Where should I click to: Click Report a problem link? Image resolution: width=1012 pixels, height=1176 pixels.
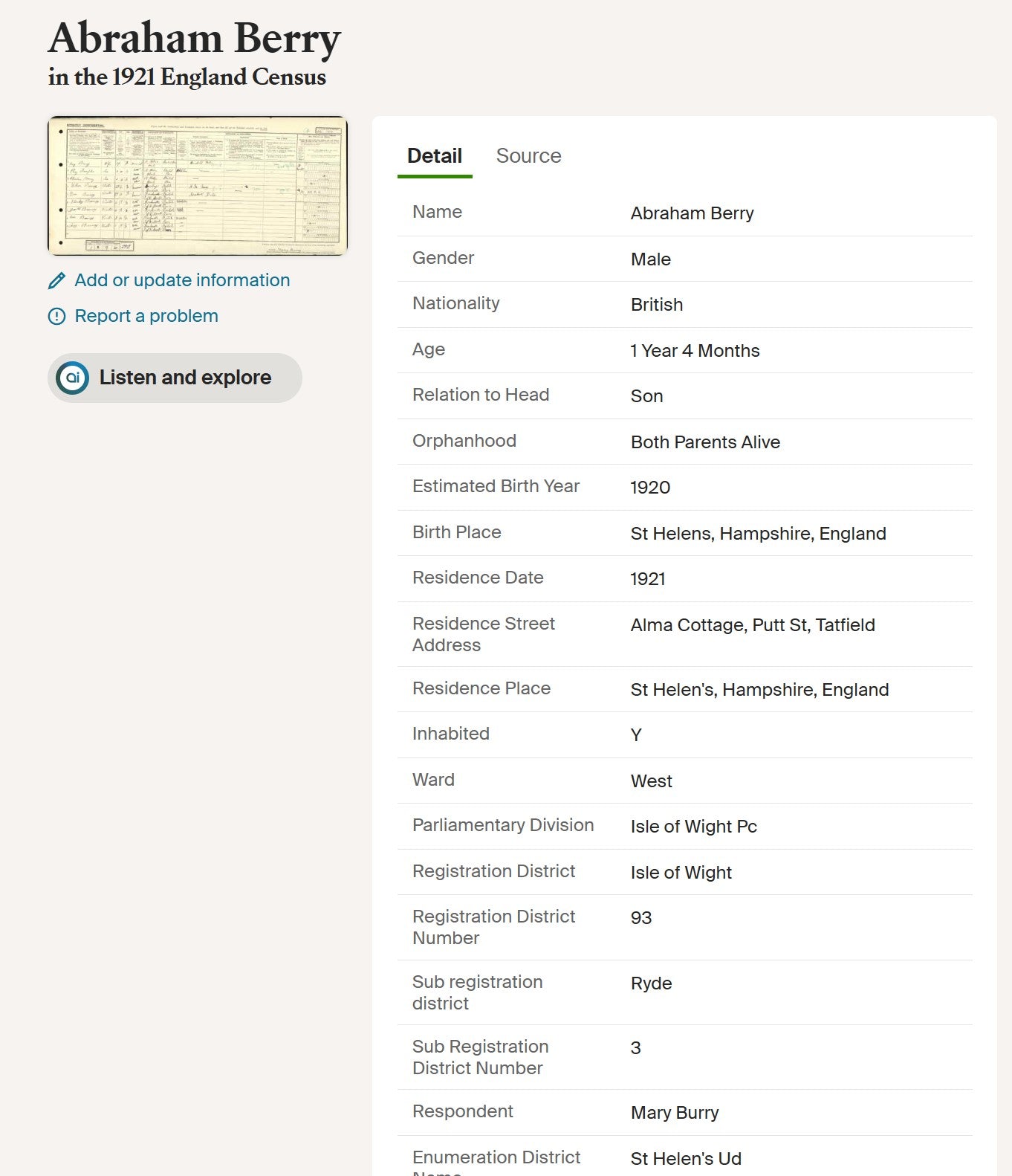(146, 316)
